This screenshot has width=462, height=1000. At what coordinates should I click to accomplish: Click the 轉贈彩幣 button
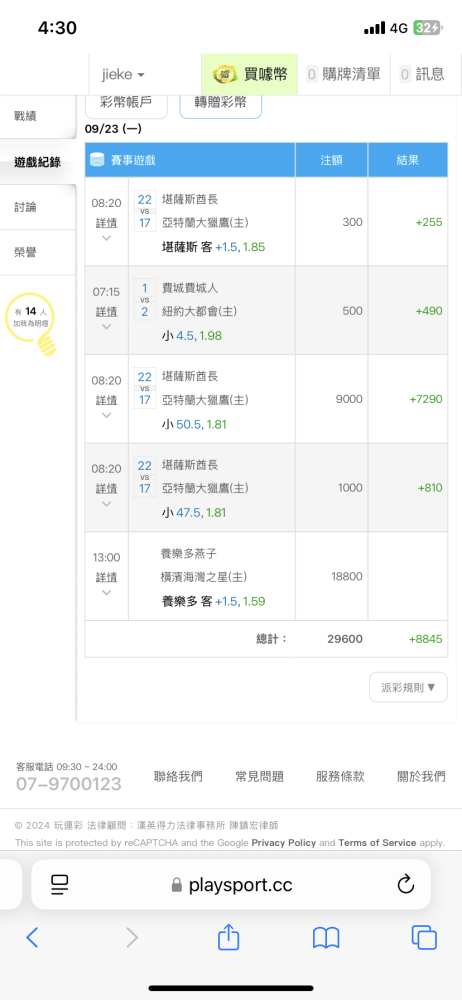(x=221, y=103)
